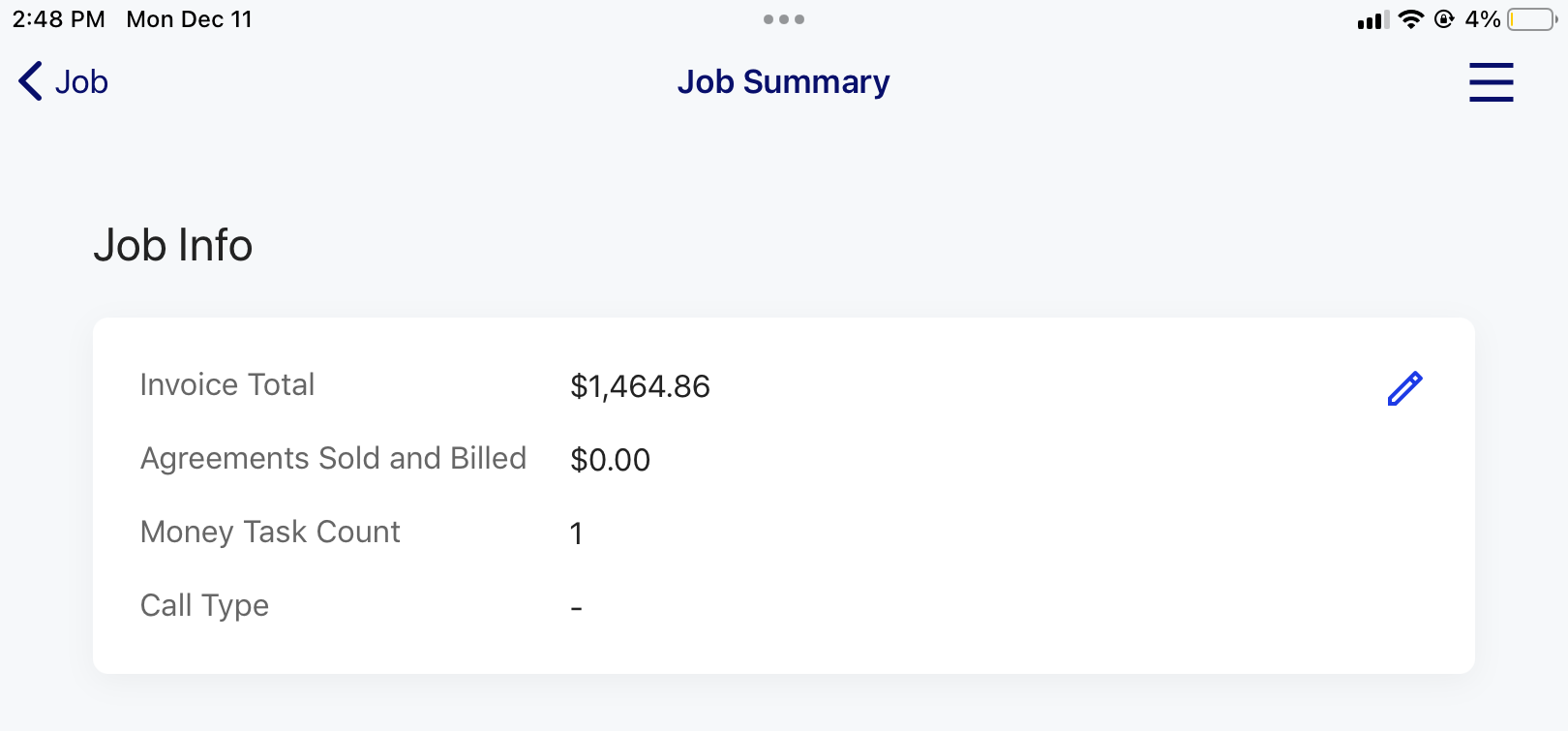Tap the Money Task Count label
Viewport: 1568px width, 731px height.
click(x=270, y=532)
